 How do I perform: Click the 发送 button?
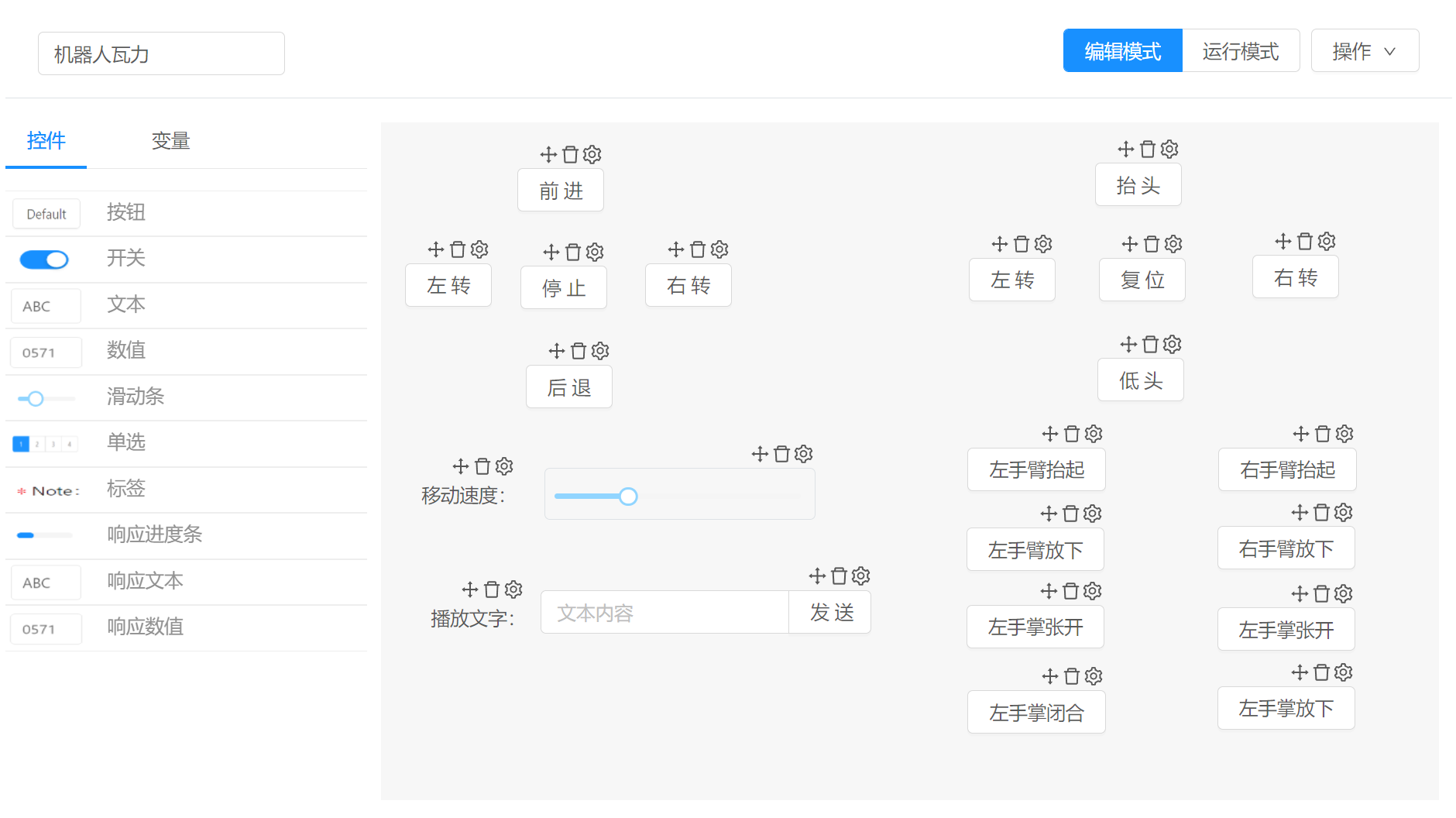click(830, 613)
